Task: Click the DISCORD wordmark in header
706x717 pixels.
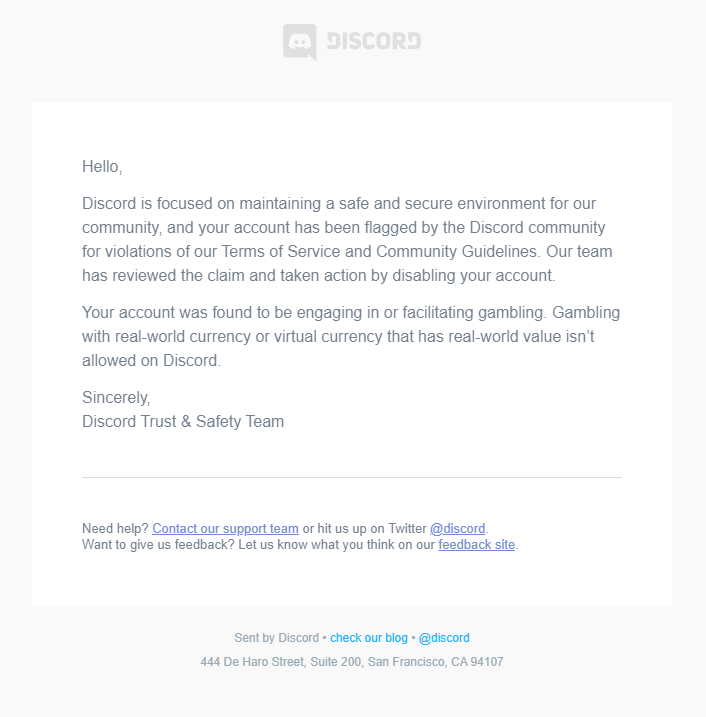Action: pyautogui.click(x=374, y=41)
